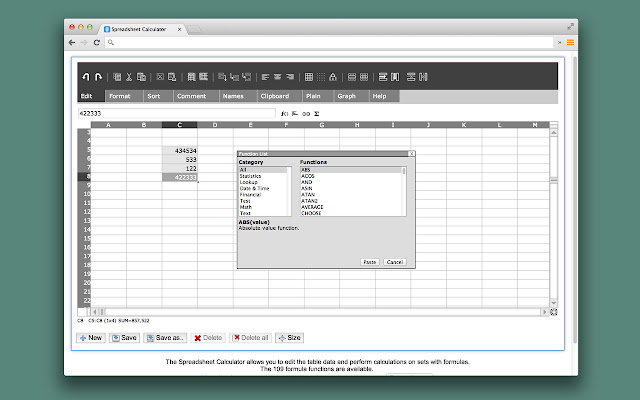Click the link icon in formula bar
Image resolution: width=640 pixels, height=400 pixels.
pyautogui.click(x=306, y=113)
